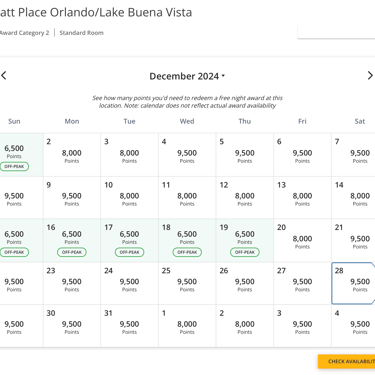Click the OFF-PEAK badge on December 19

[245, 252]
